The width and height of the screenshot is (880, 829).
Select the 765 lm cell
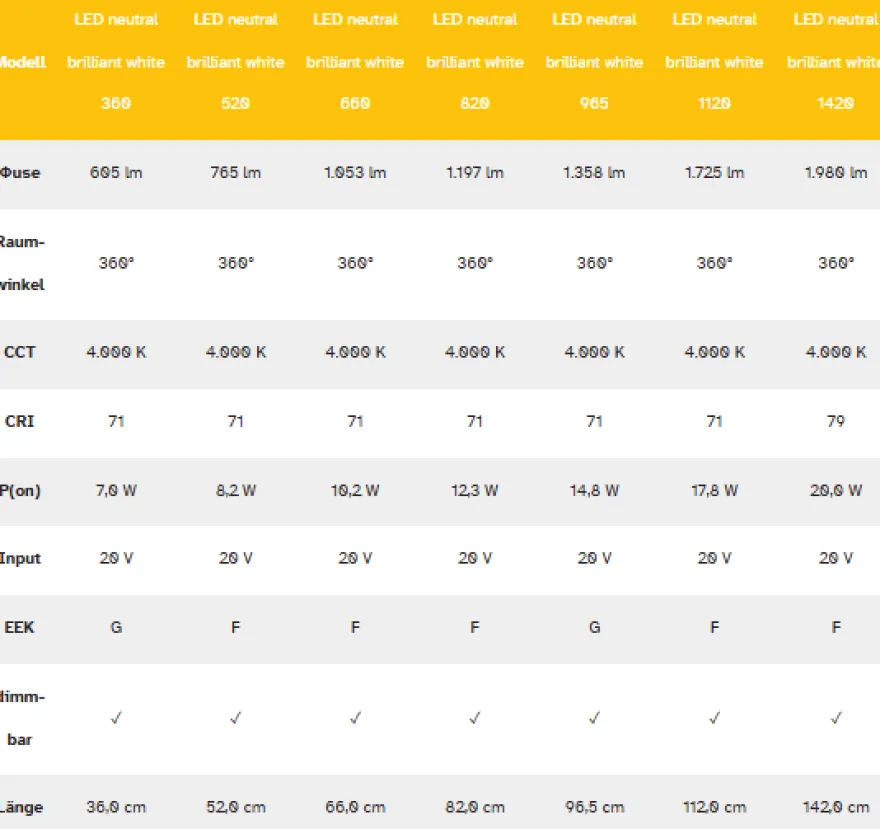[x=236, y=173]
